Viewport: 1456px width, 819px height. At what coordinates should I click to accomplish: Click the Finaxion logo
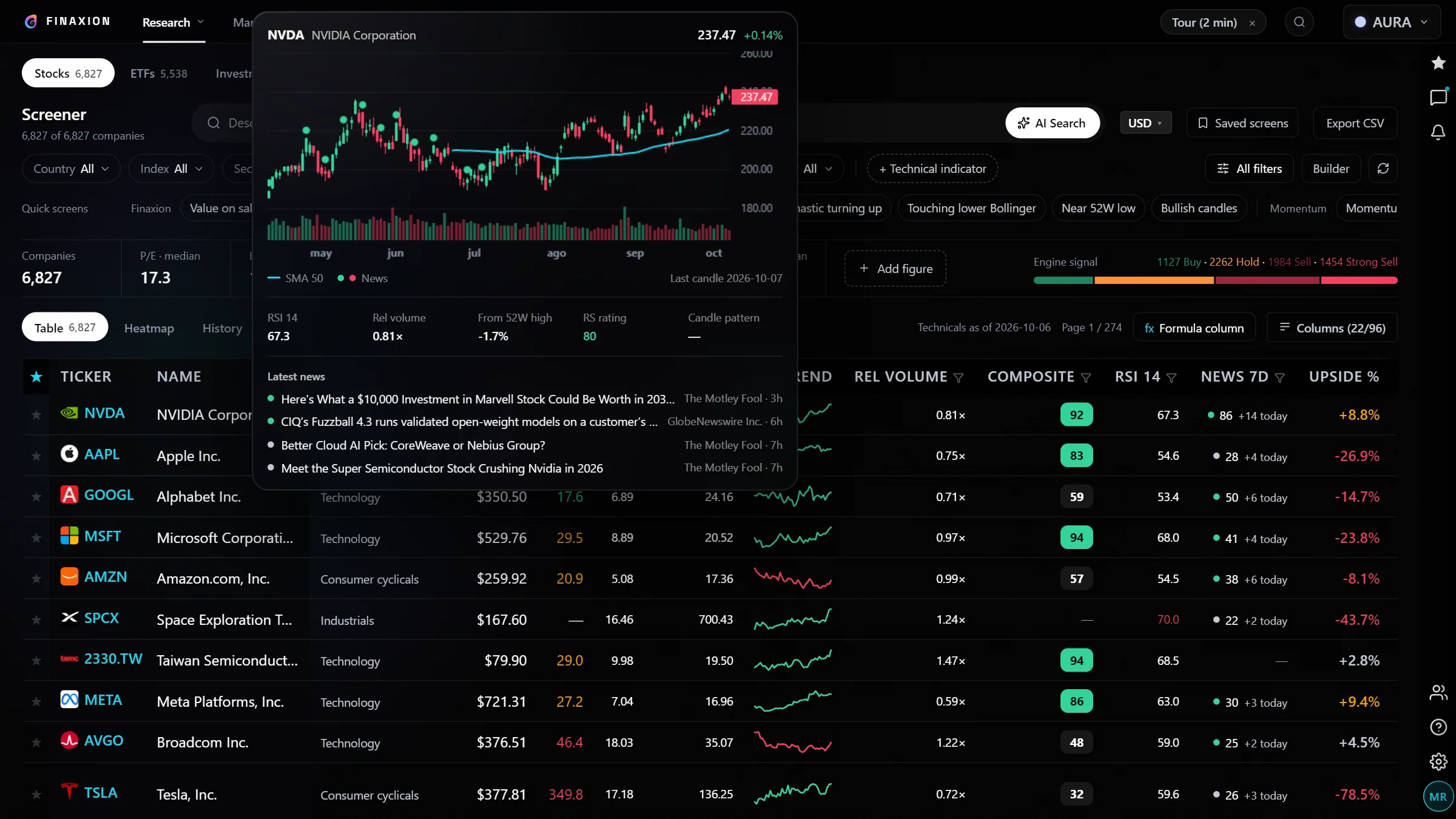pyautogui.click(x=67, y=21)
